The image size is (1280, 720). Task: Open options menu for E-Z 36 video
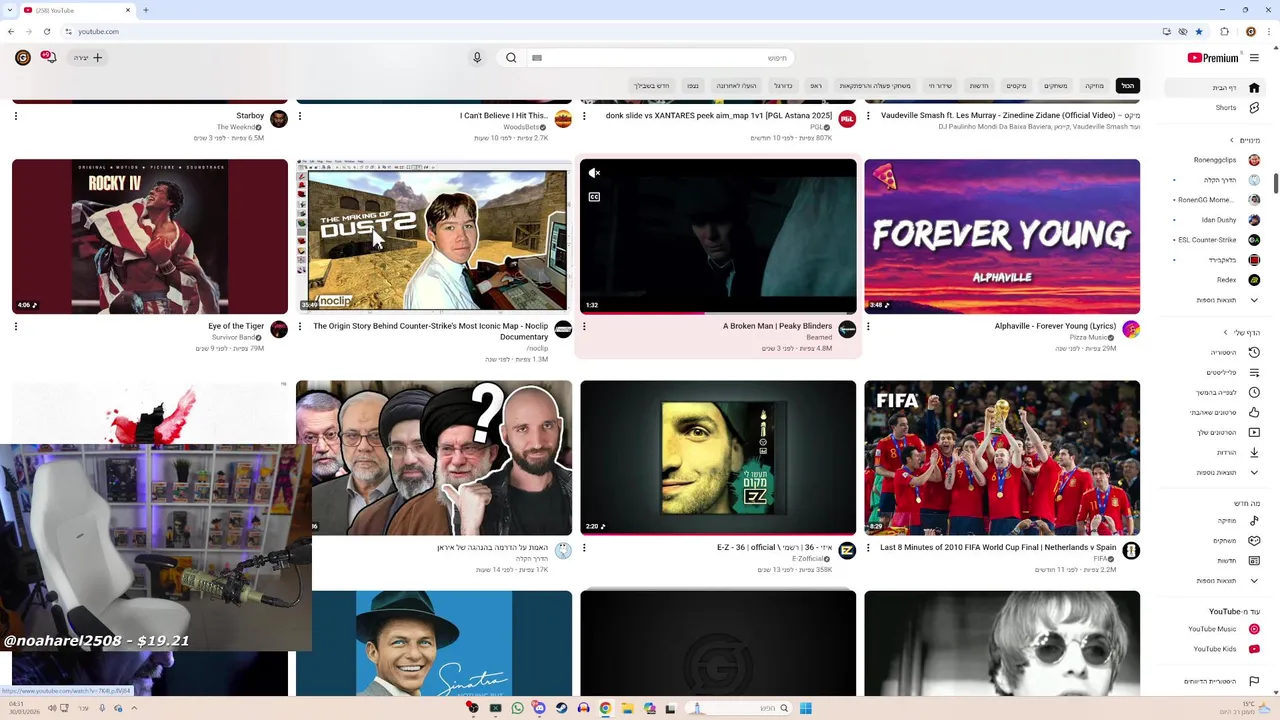pos(584,548)
